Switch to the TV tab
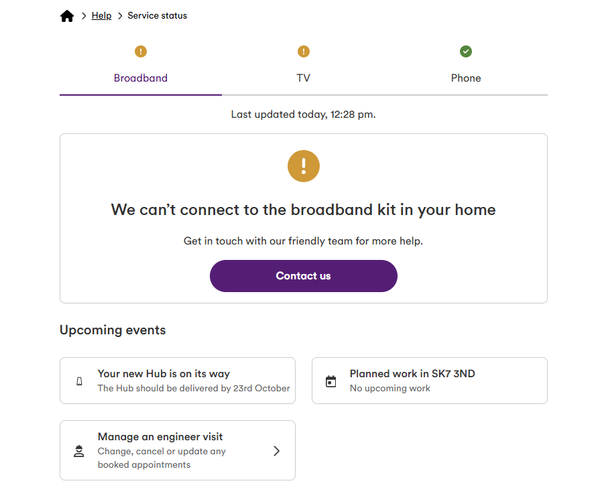The width and height of the screenshot is (600, 489). [x=303, y=78]
